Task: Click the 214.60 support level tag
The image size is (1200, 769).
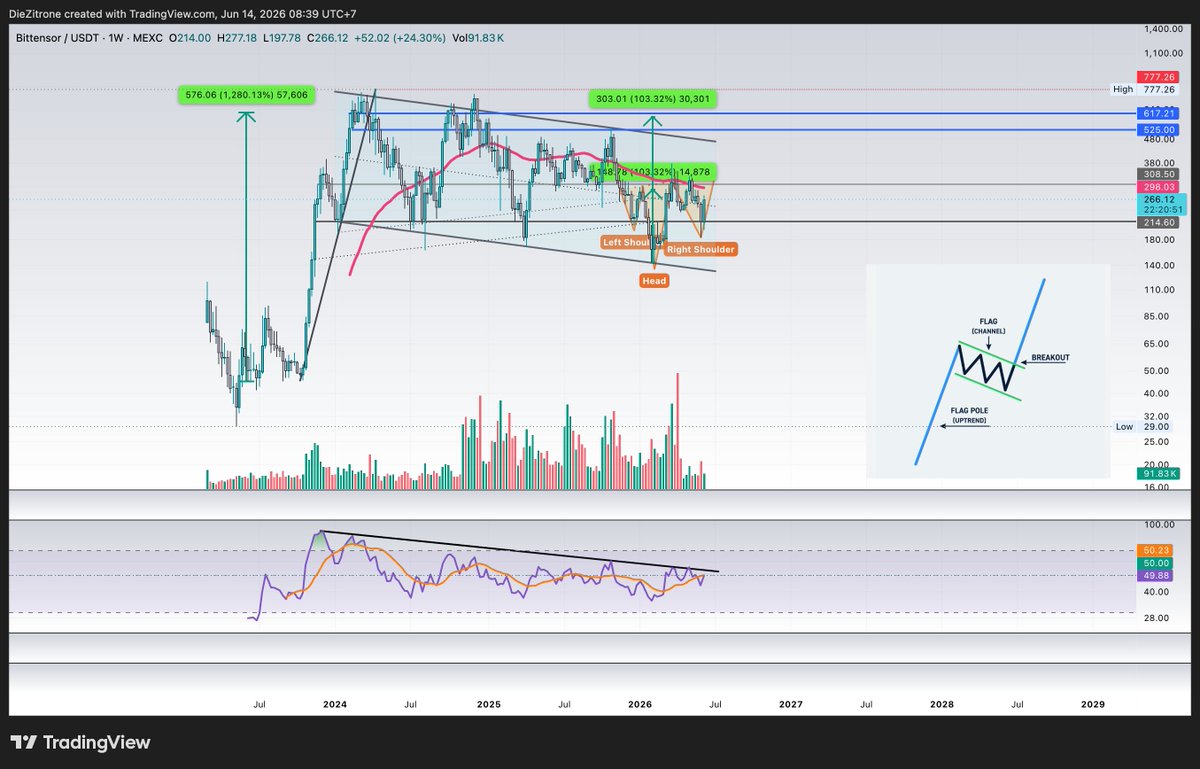Action: click(1158, 222)
